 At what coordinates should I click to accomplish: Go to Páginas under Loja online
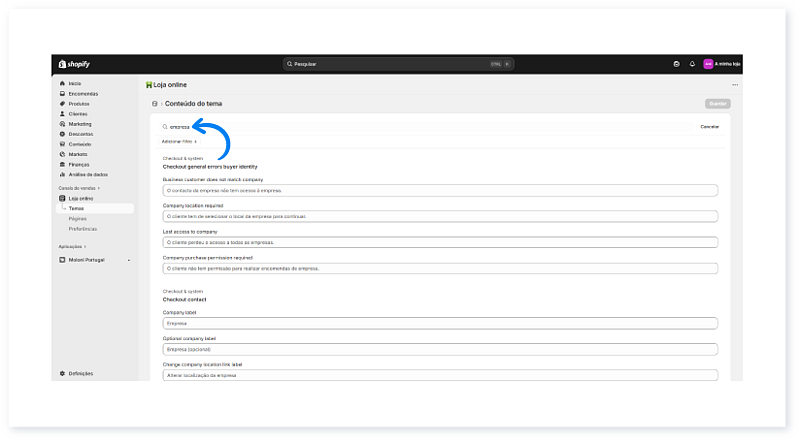[x=77, y=218]
